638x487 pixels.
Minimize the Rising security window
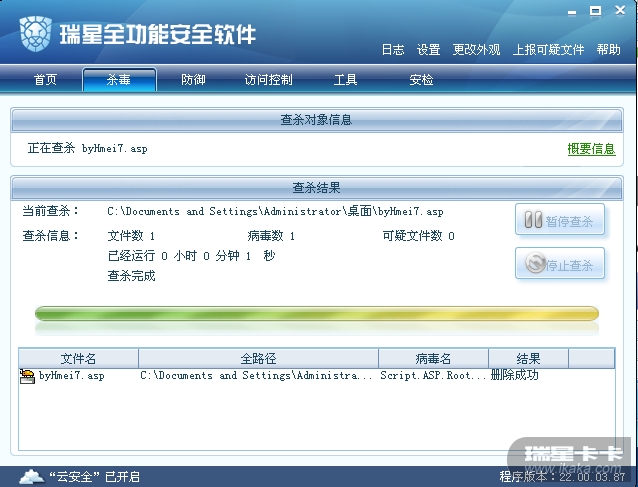(572, 12)
